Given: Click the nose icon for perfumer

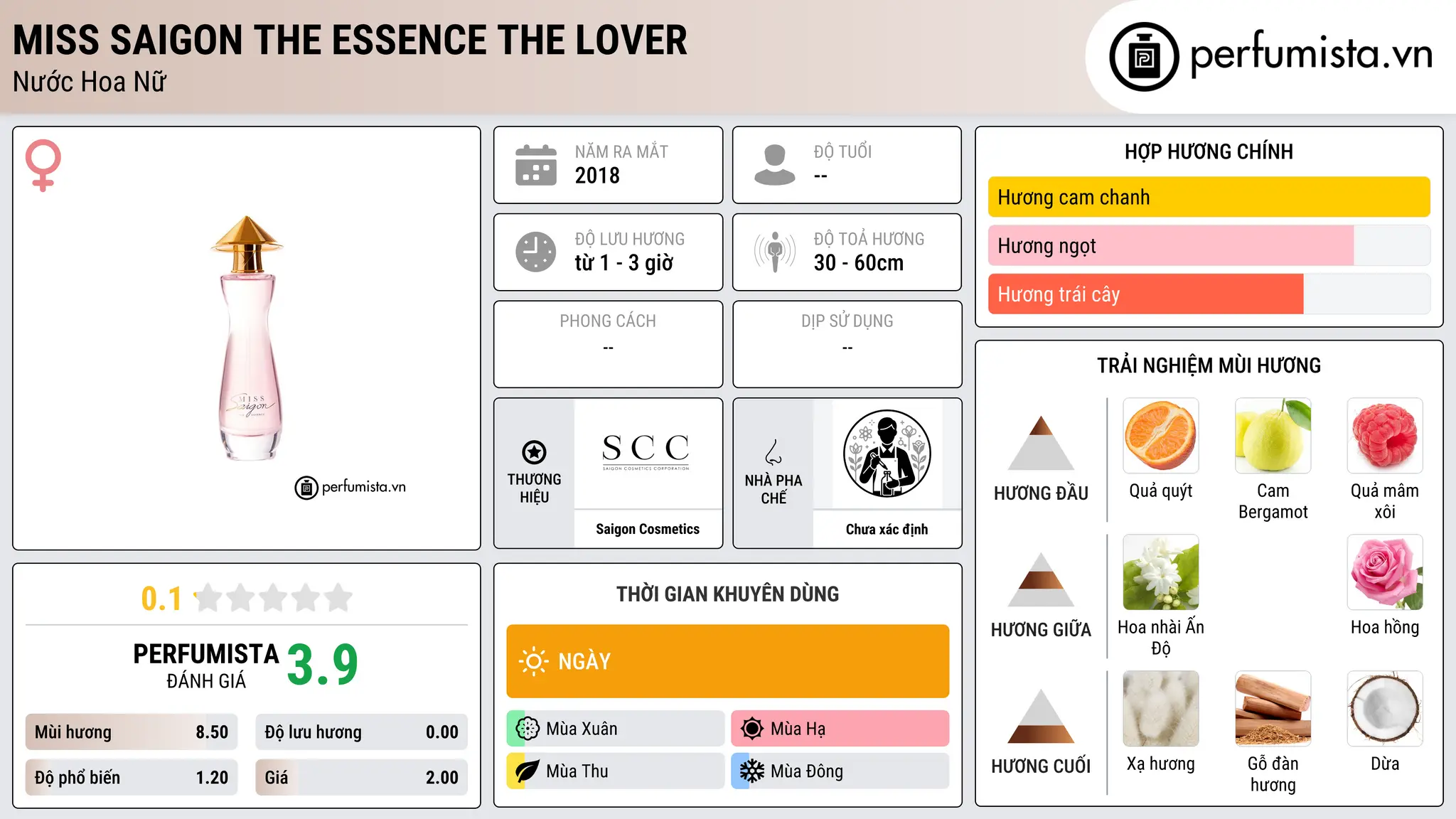Looking at the screenshot, I should coord(773,451).
